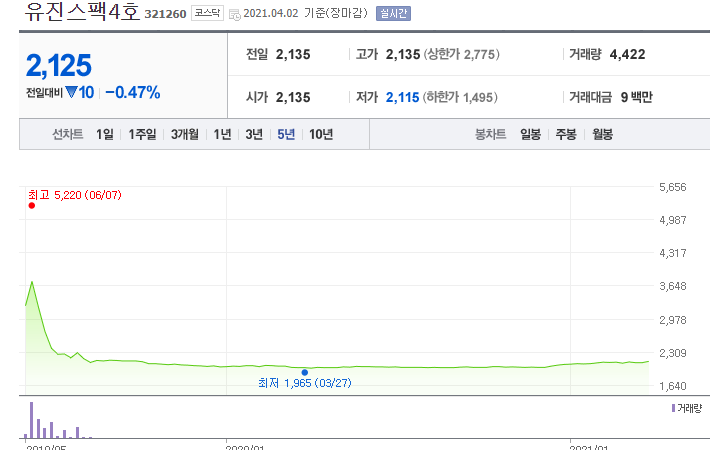Select the 1주일 line chart range

coord(142,134)
